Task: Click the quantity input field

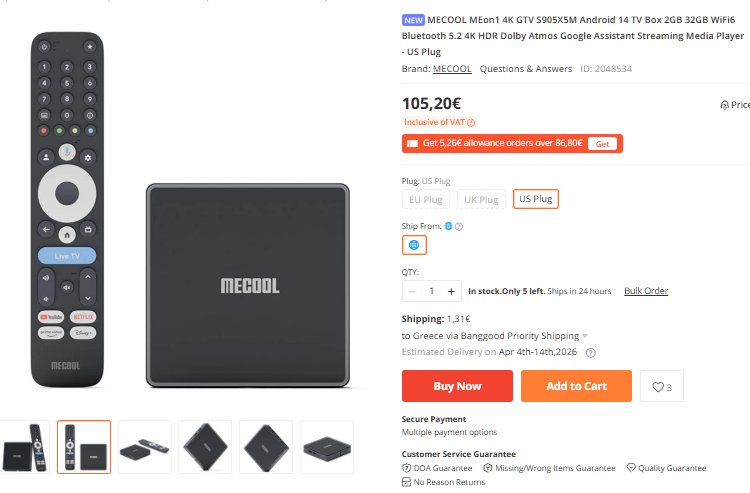Action: click(432, 291)
